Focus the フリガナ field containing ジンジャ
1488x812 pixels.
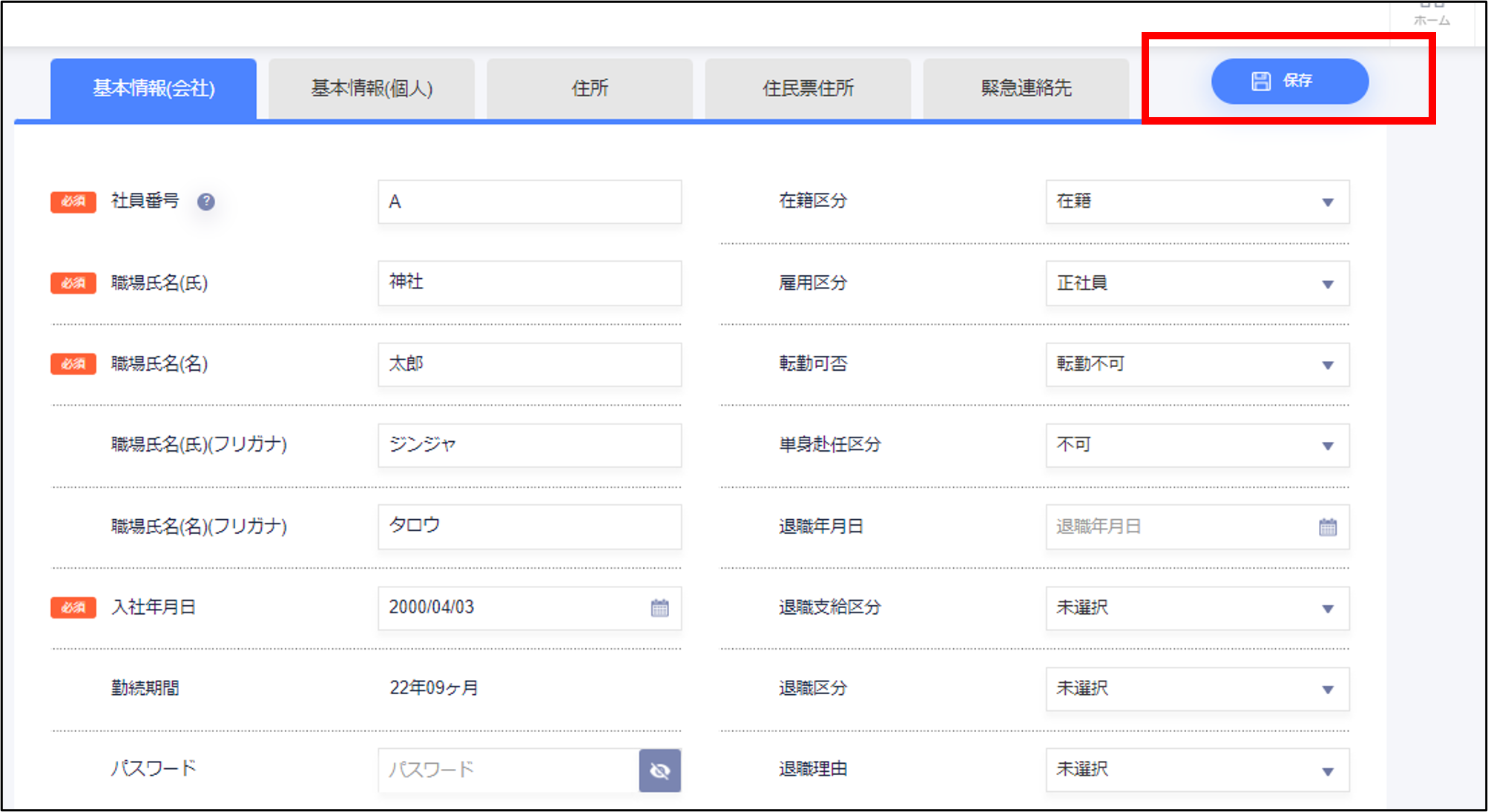pyautogui.click(x=530, y=445)
